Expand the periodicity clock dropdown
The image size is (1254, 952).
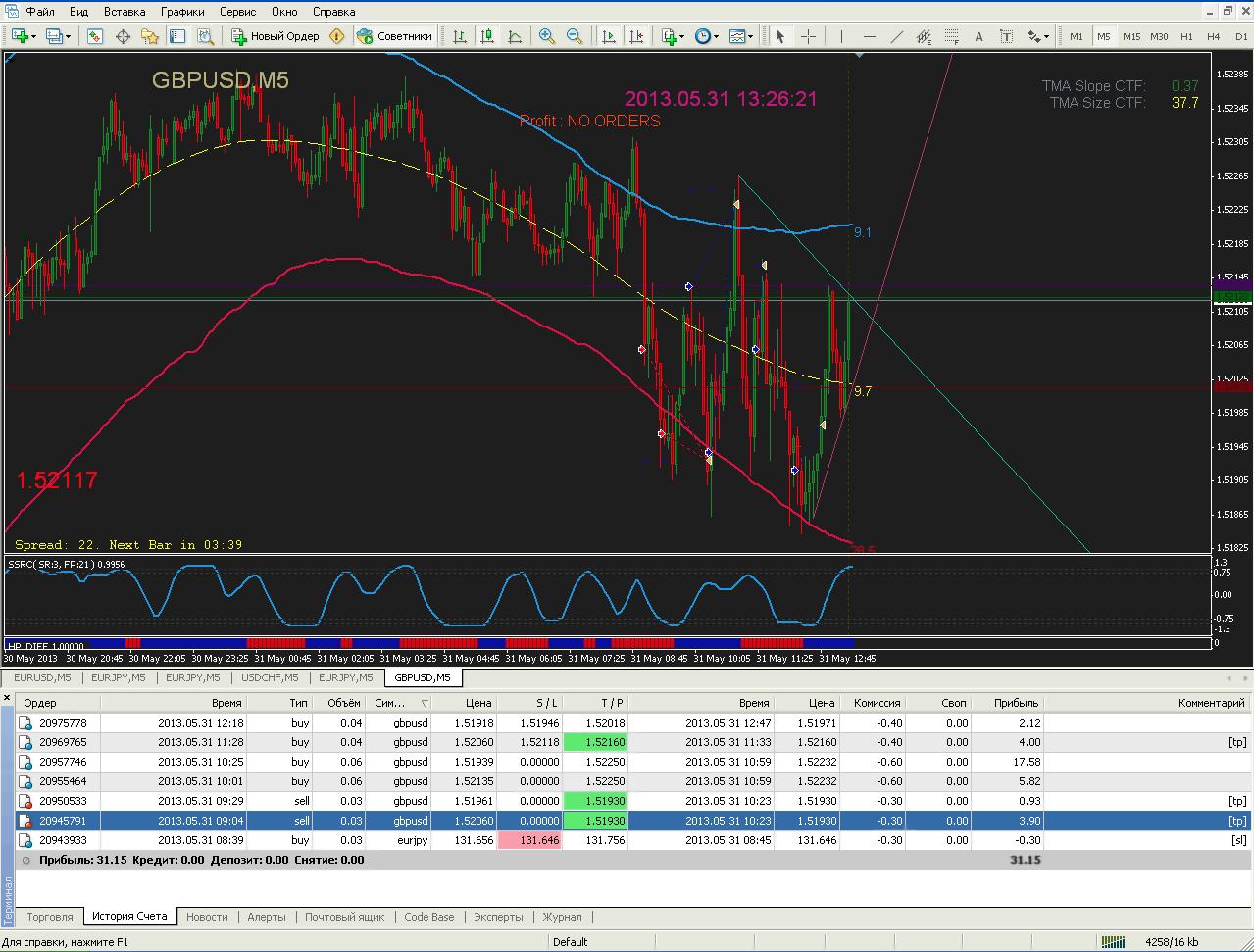pyautogui.click(x=717, y=36)
